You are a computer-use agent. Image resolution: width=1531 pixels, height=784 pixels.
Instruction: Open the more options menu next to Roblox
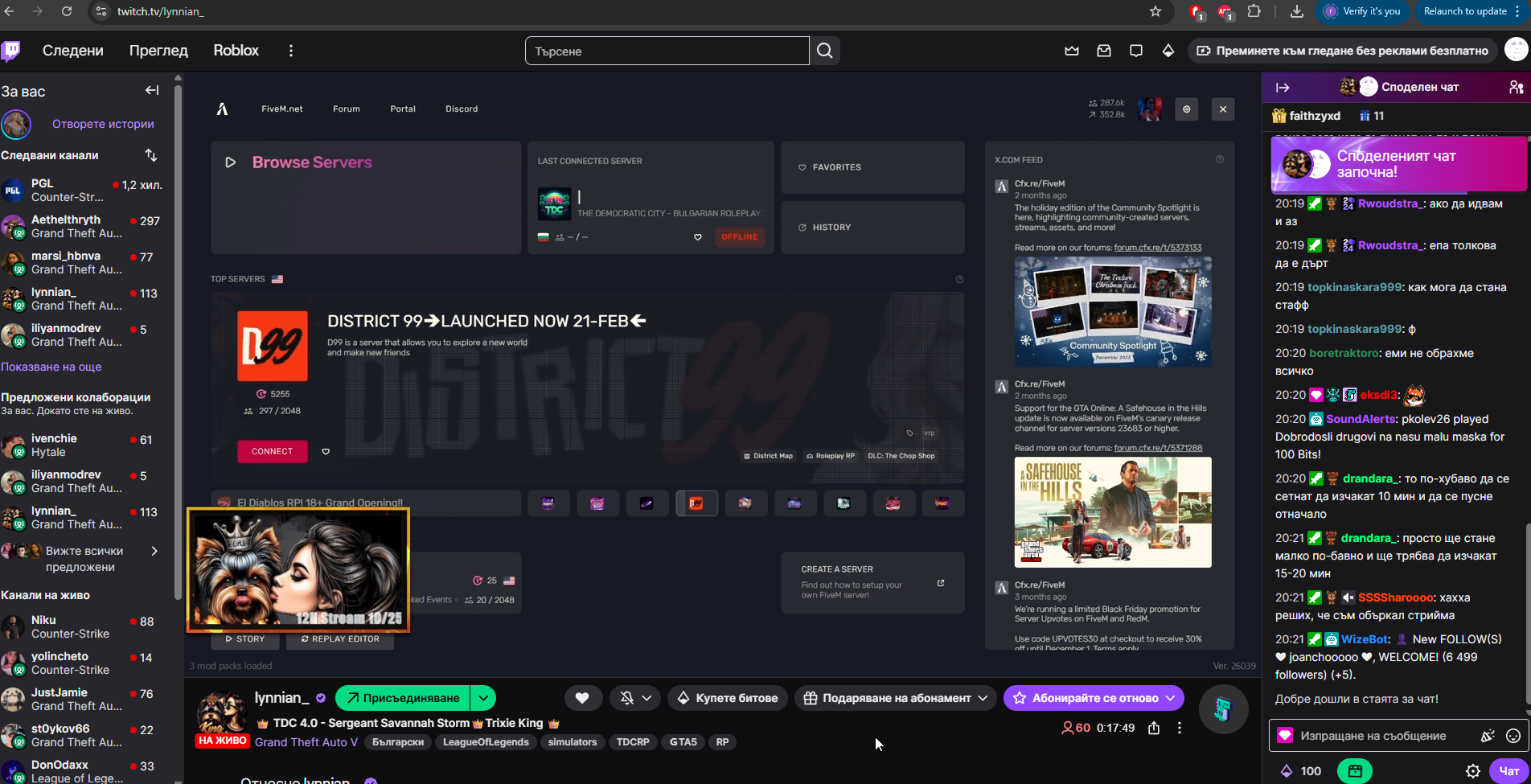coord(291,51)
